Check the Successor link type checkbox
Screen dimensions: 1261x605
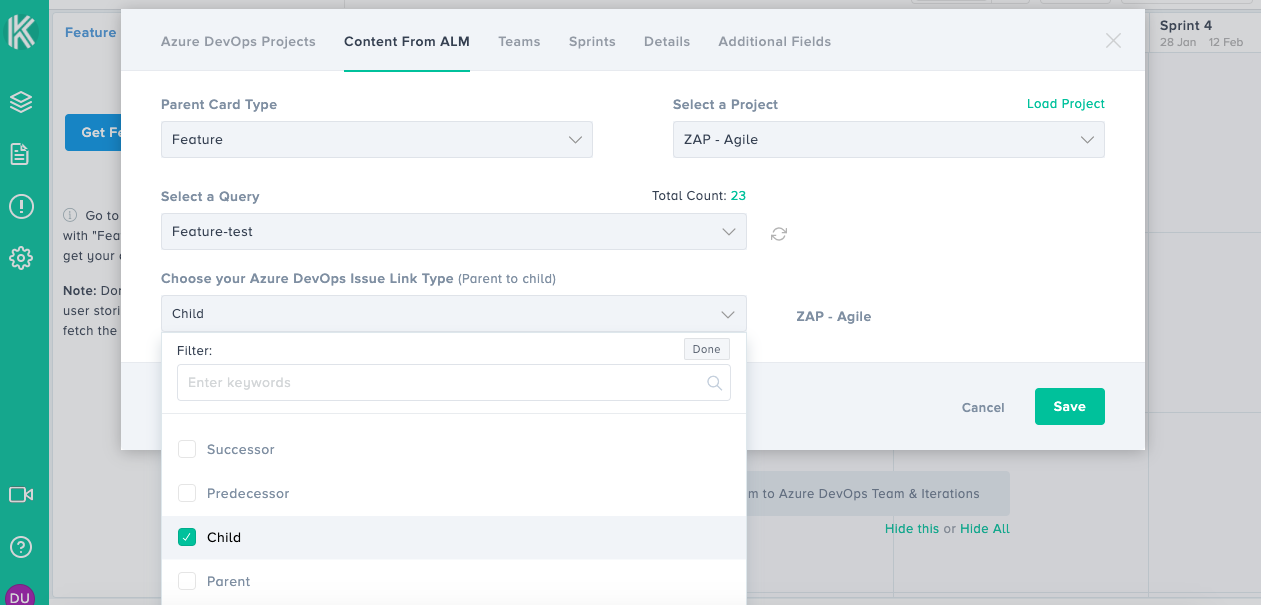187,450
